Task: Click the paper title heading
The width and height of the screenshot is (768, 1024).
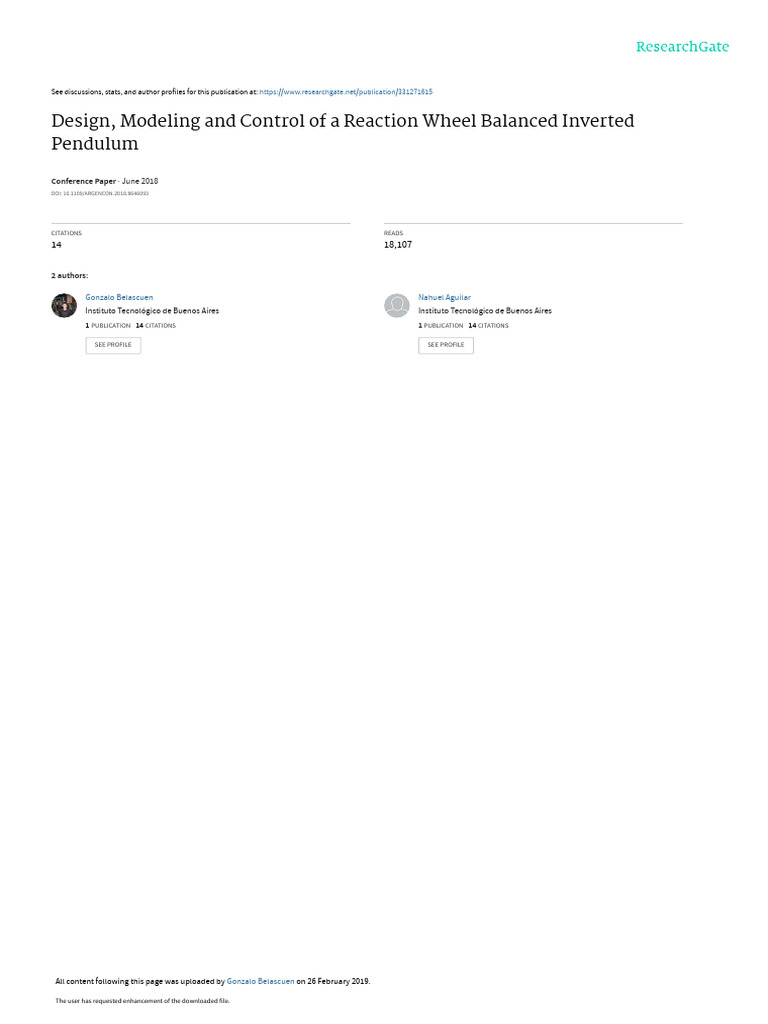Action: pyautogui.click(x=343, y=132)
